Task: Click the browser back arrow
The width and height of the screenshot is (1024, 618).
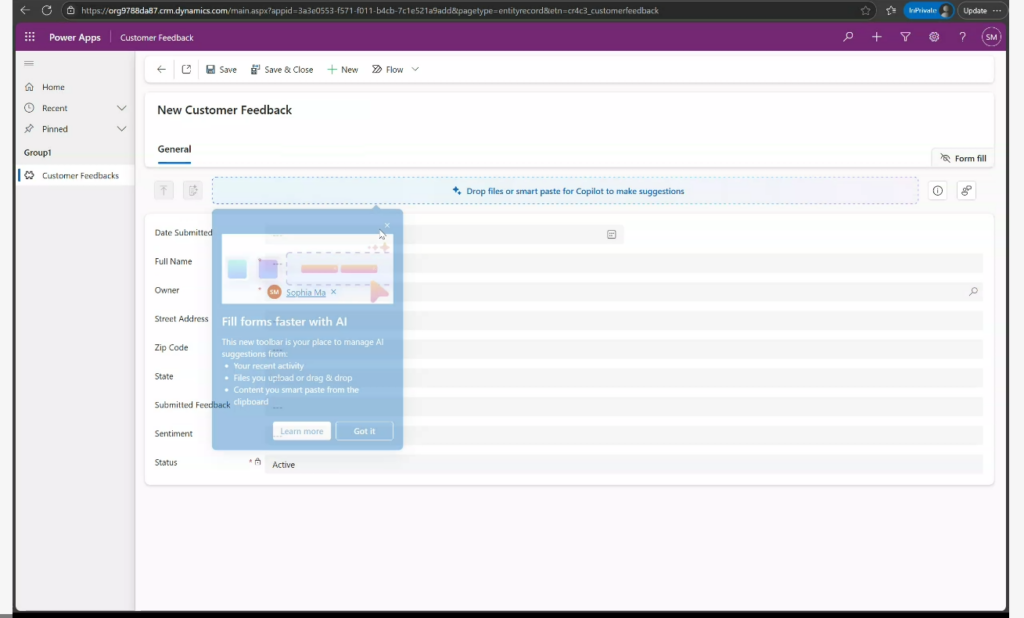Action: (25, 10)
